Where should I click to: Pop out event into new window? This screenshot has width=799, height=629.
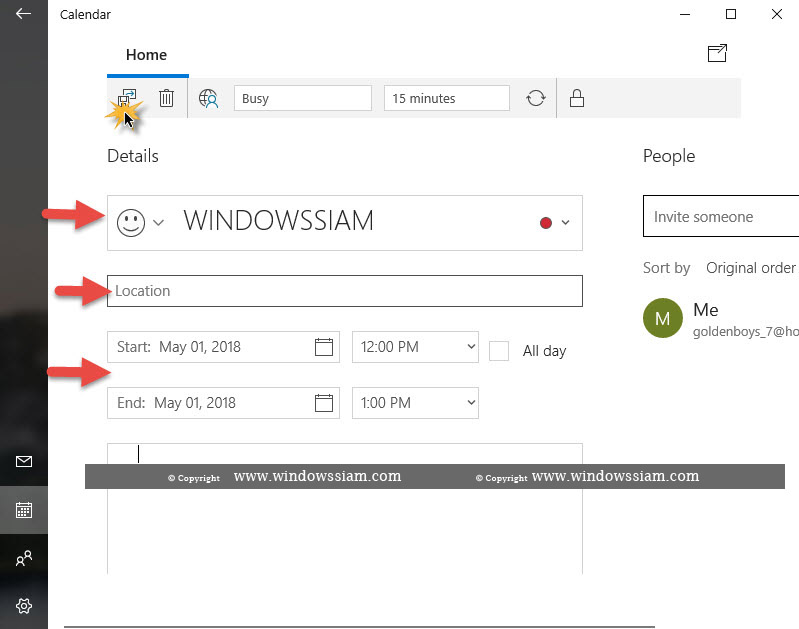coord(717,54)
